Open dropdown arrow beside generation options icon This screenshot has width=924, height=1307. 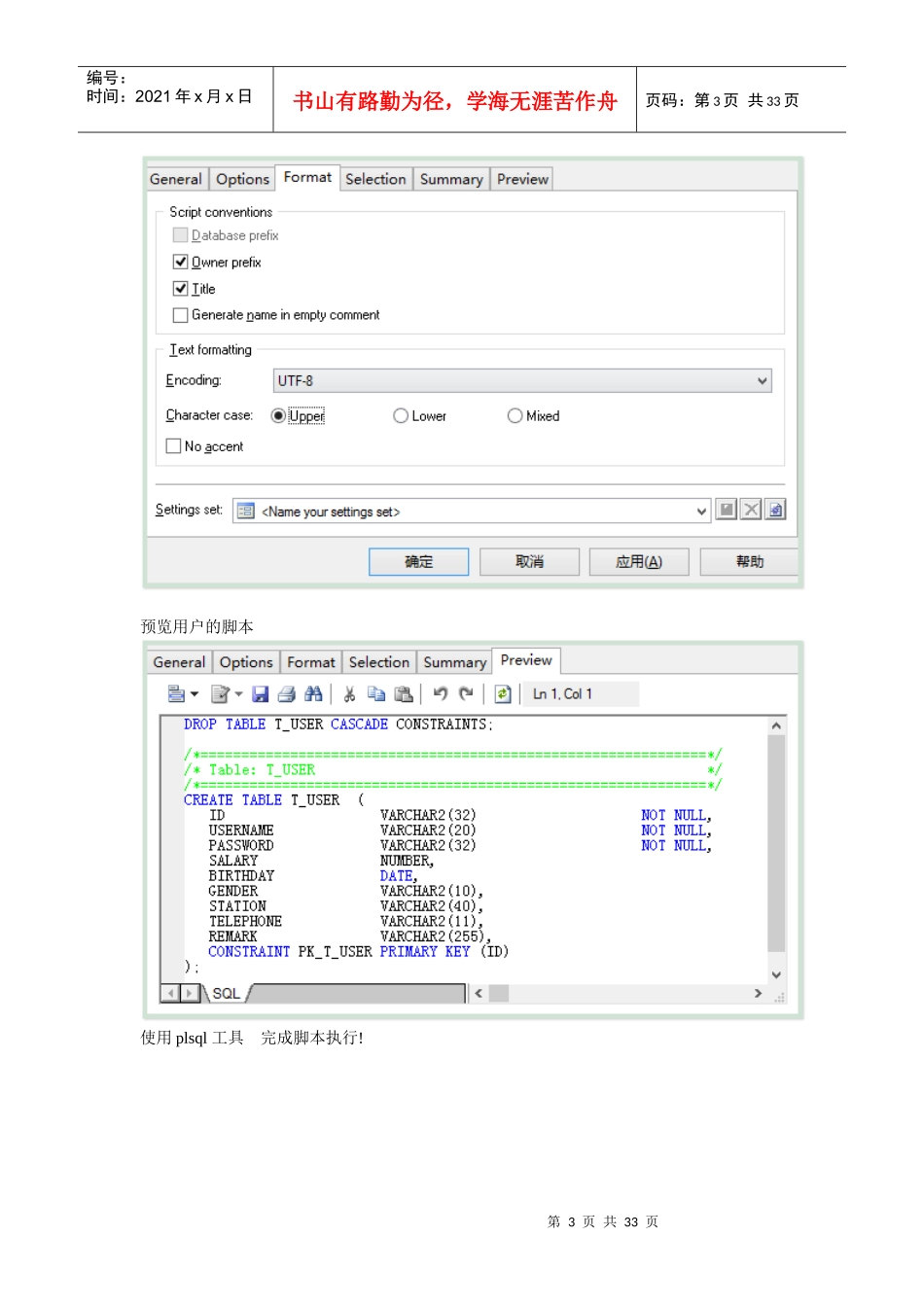(195, 693)
